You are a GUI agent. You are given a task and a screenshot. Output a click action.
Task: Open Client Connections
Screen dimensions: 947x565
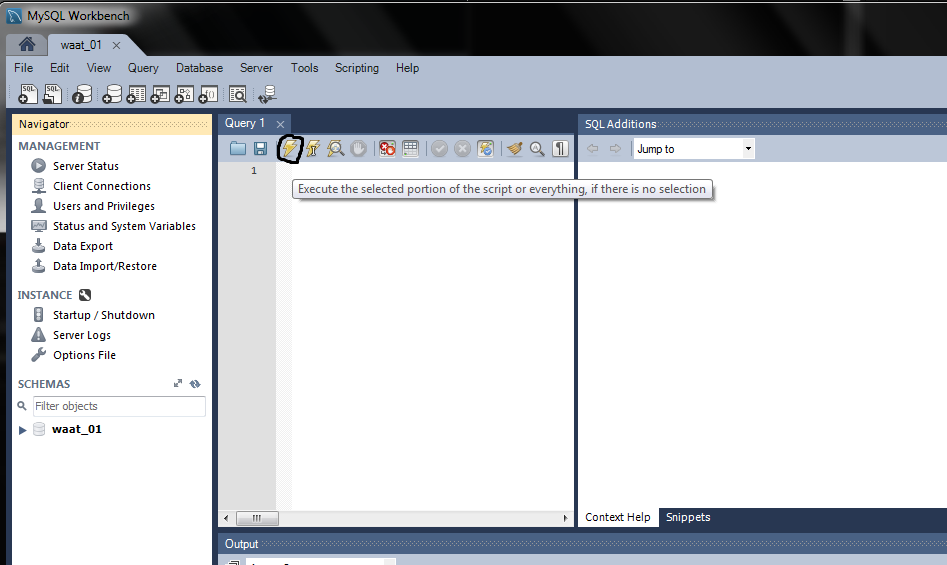101,186
